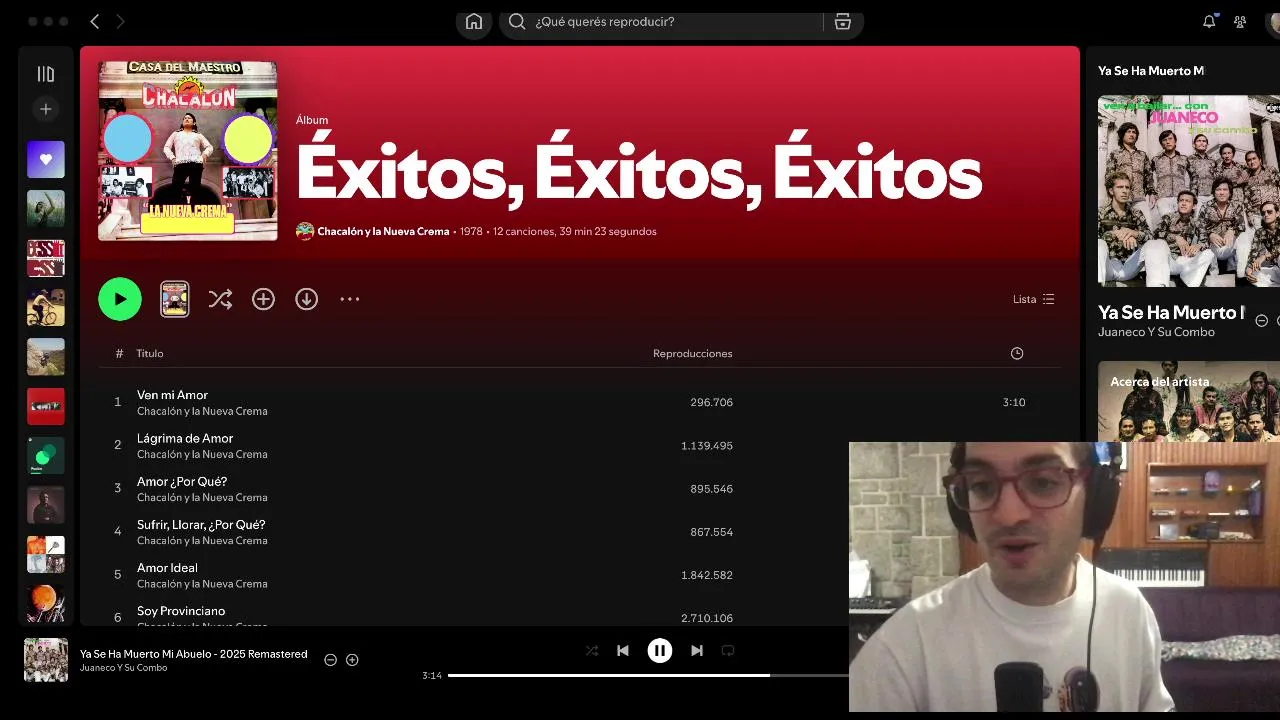The height and width of the screenshot is (720, 1280).
Task: Download the album
Action: (306, 299)
